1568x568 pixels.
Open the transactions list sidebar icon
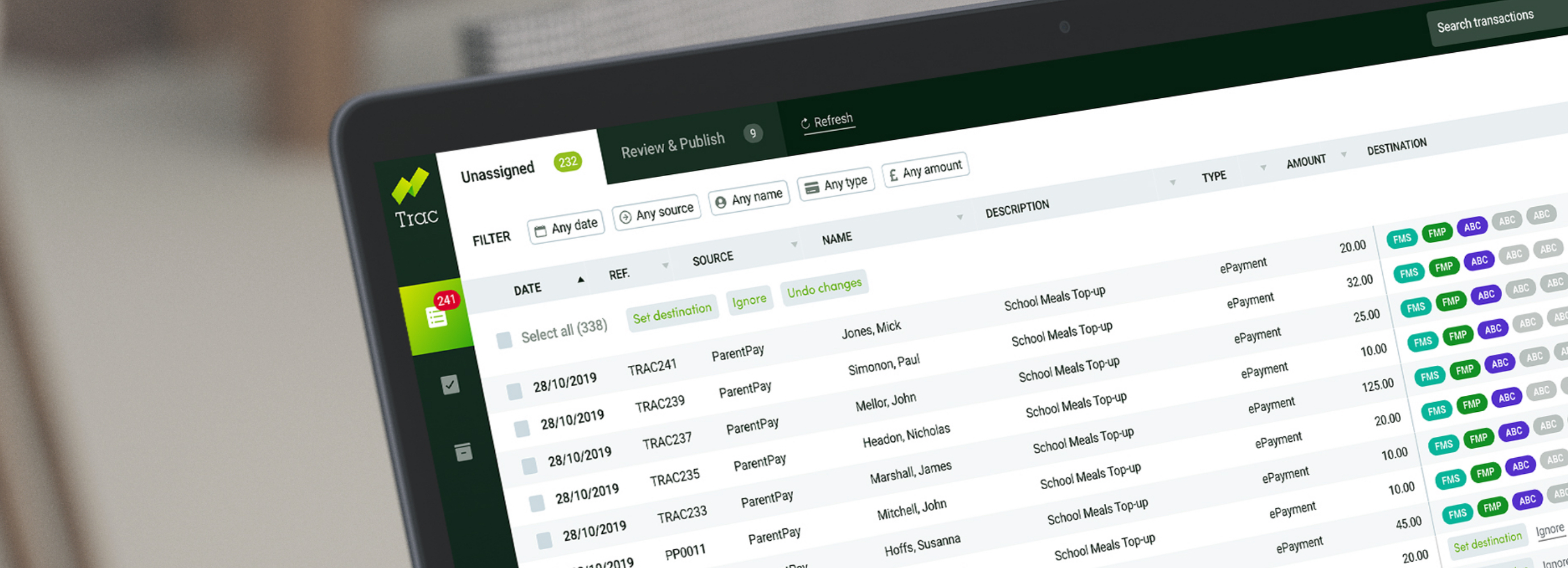pyautogui.click(x=436, y=317)
